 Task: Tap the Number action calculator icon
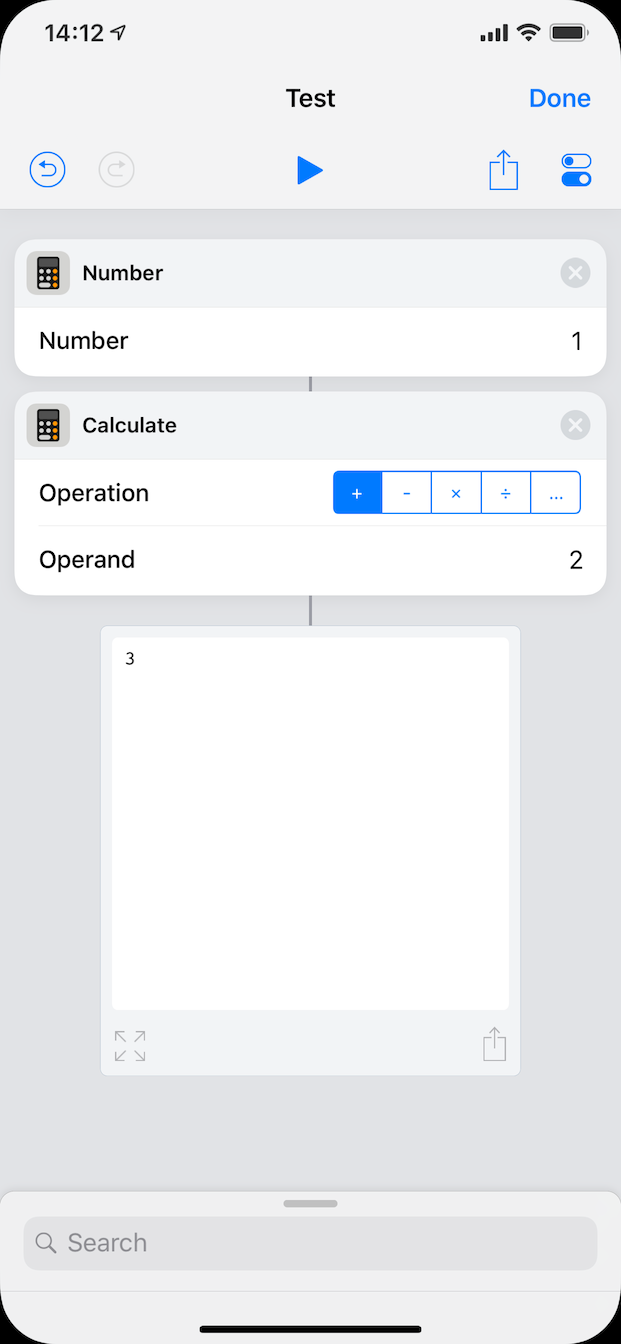click(48, 273)
